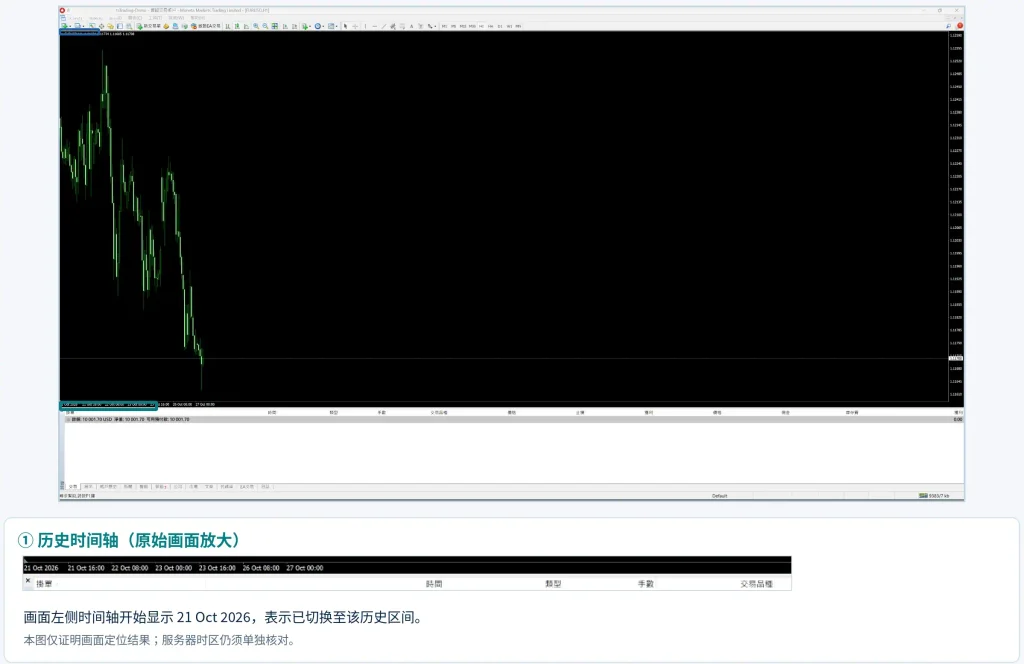Select the 郵箱 terminal tab
This screenshot has height=664, width=1024.
(x=160, y=486)
